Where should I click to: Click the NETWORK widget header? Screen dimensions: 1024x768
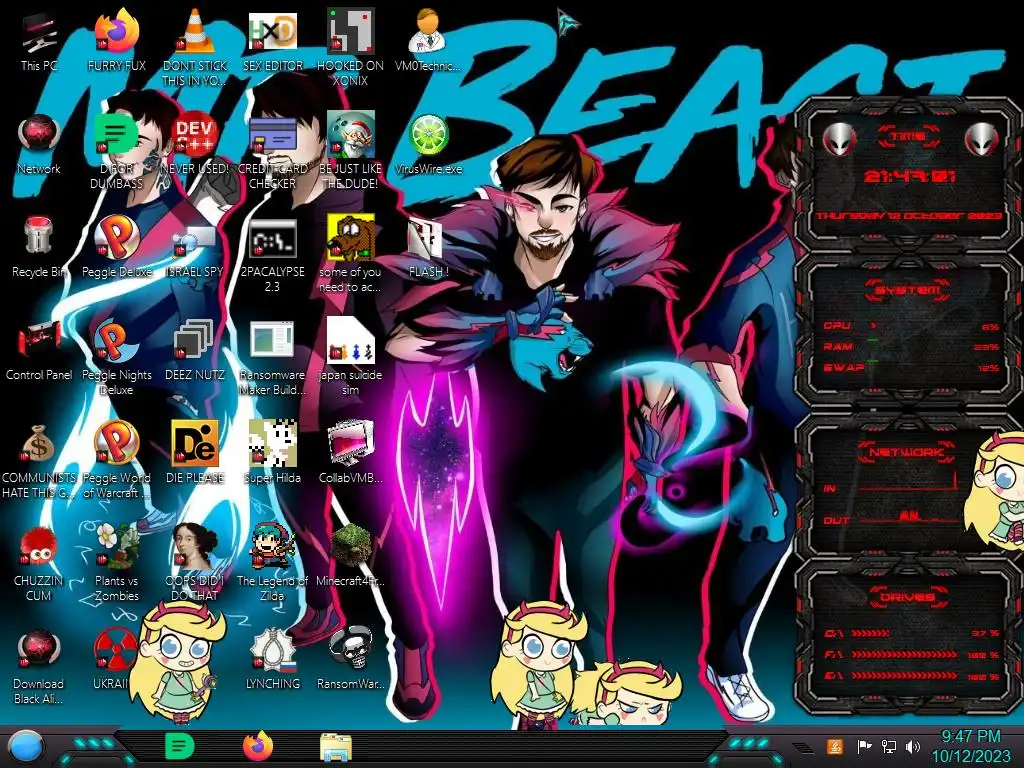pyautogui.click(x=906, y=452)
